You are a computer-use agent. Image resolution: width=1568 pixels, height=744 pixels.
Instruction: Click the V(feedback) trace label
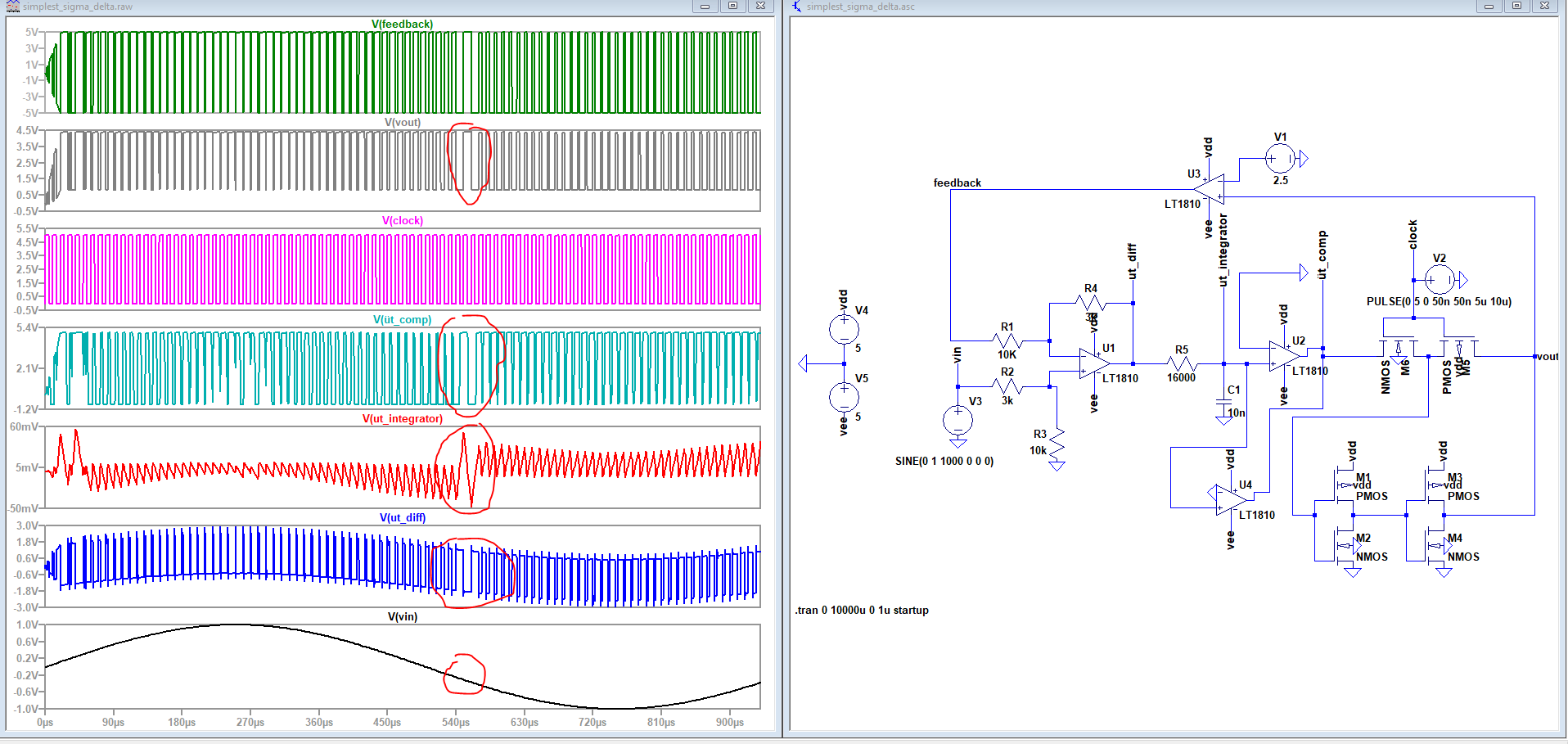(402, 24)
